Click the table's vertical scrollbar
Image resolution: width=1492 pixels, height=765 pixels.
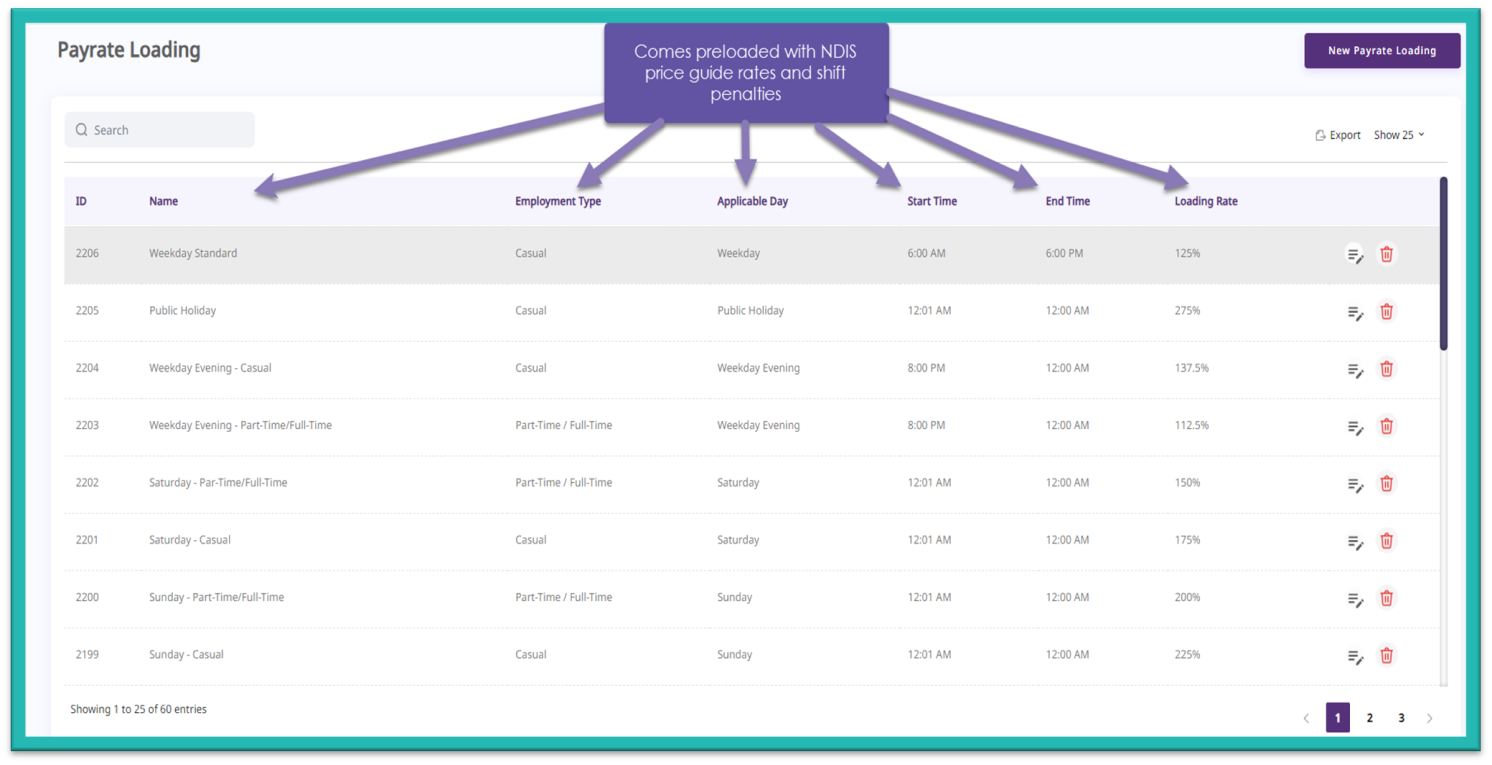point(1443,265)
